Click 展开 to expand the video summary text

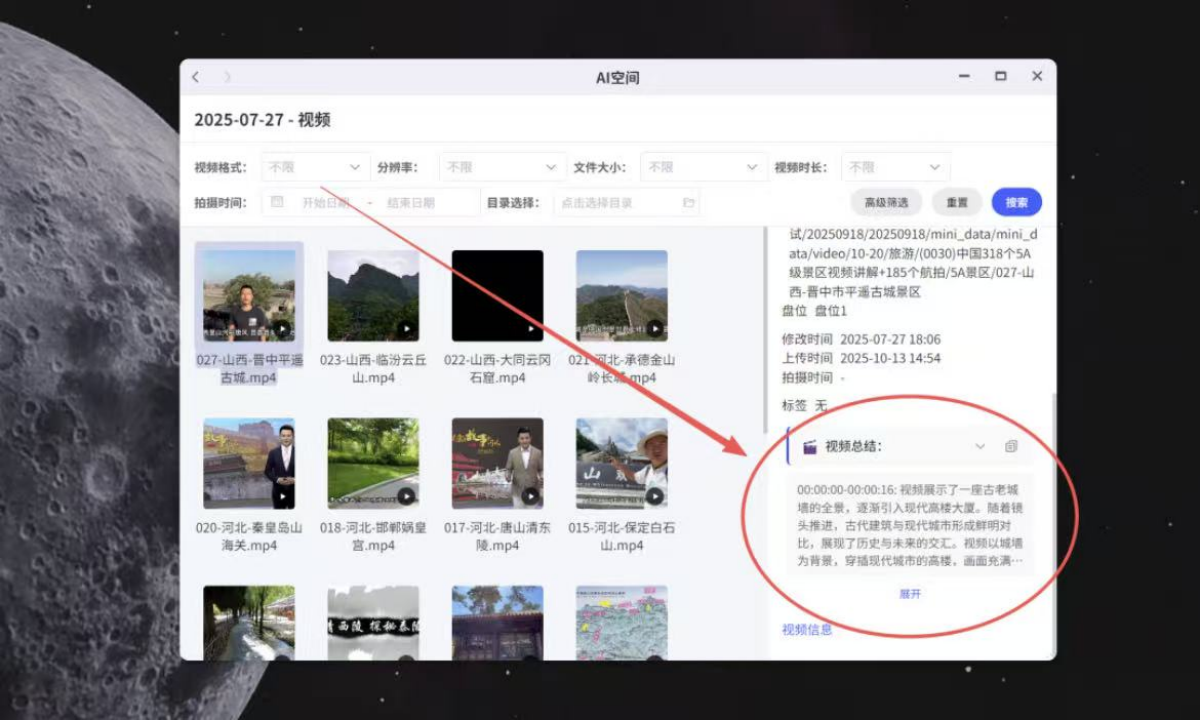[910, 594]
